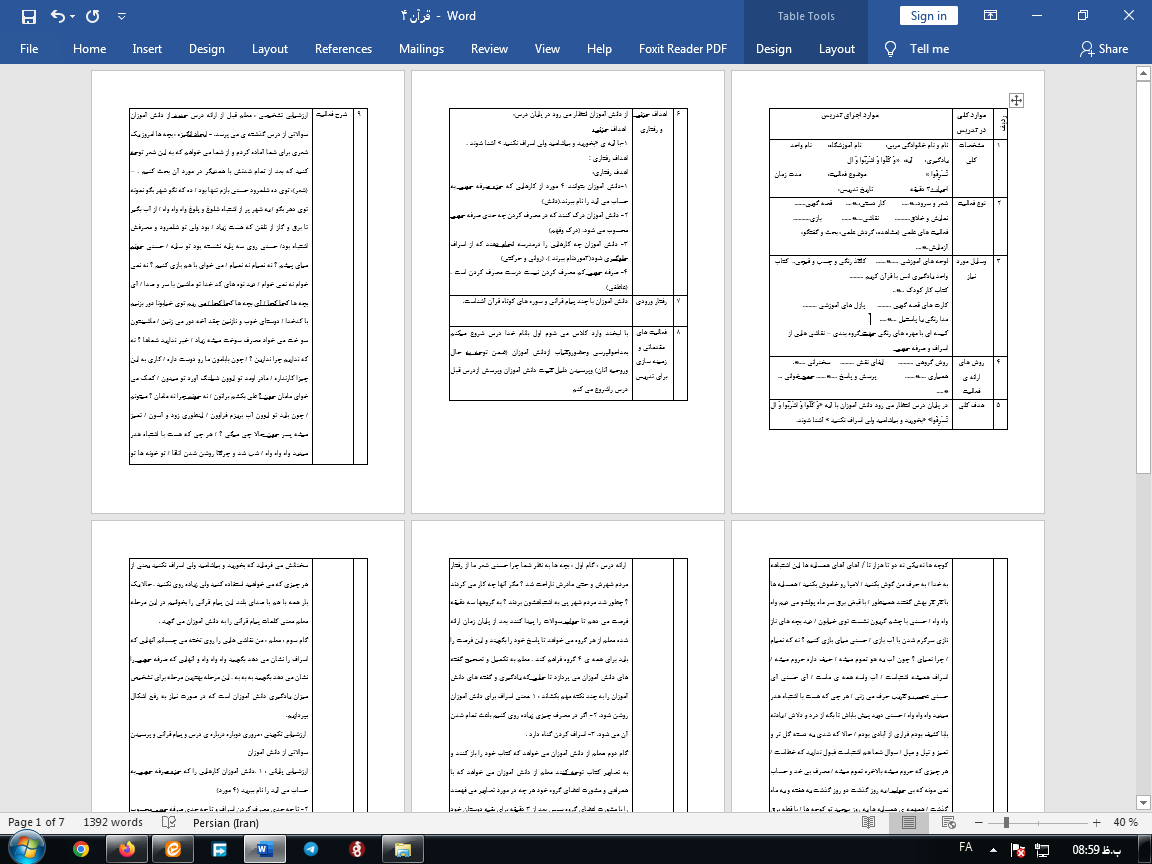The width and height of the screenshot is (1152, 864).
Task: Click the Tell me search field
Action: pyautogui.click(x=929, y=48)
